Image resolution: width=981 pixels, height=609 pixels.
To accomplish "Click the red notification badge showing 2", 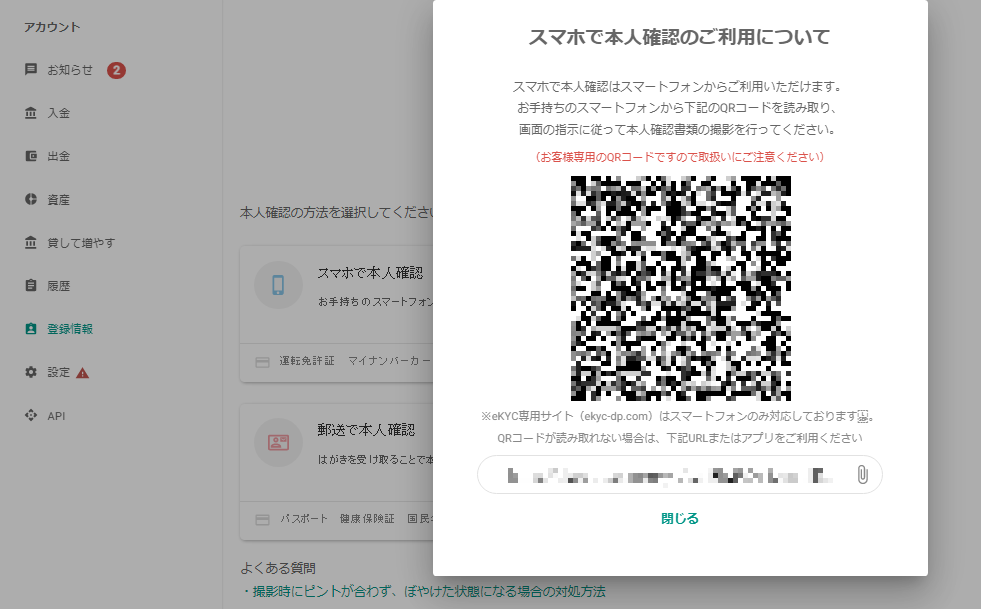I will (116, 70).
